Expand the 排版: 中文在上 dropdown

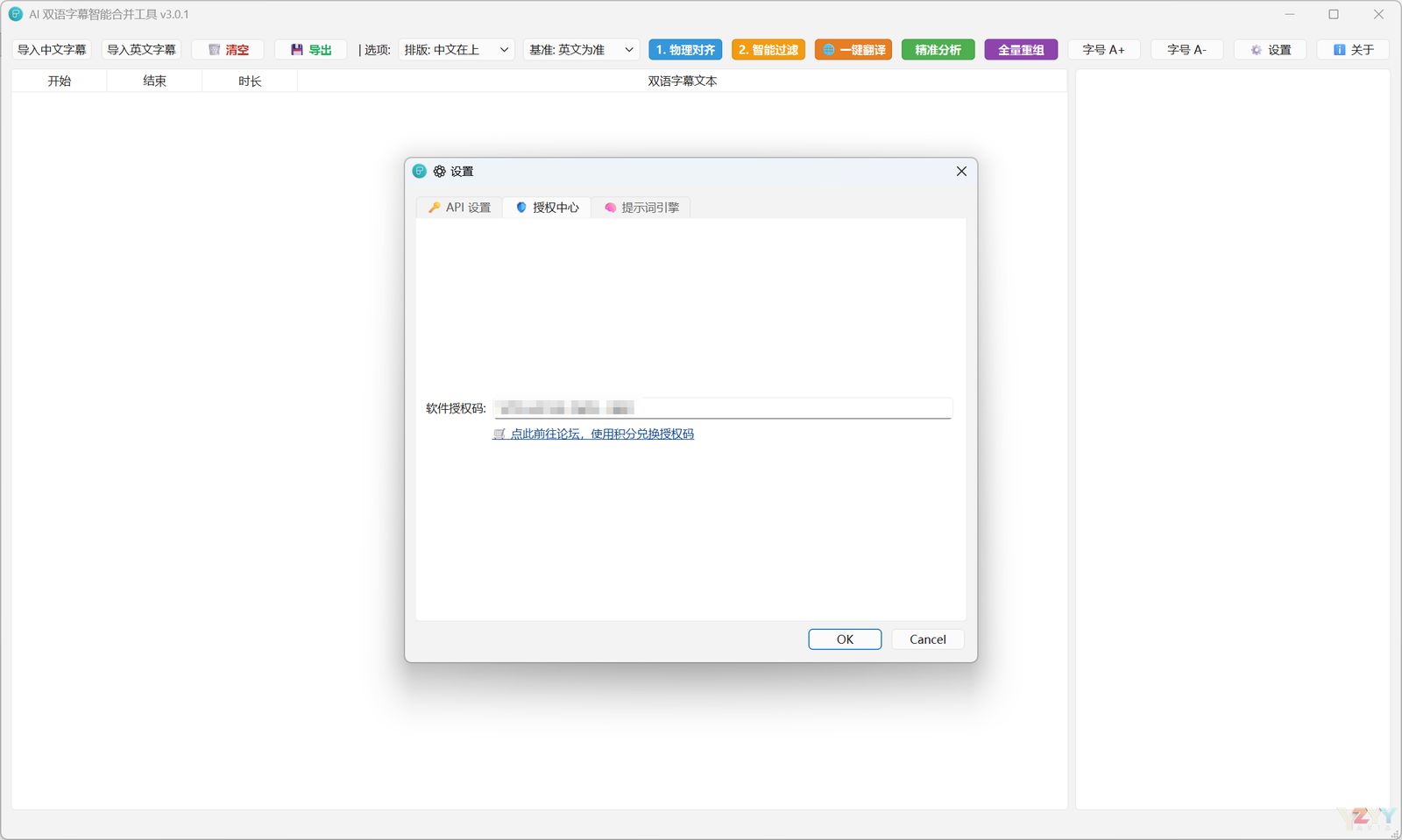456,50
